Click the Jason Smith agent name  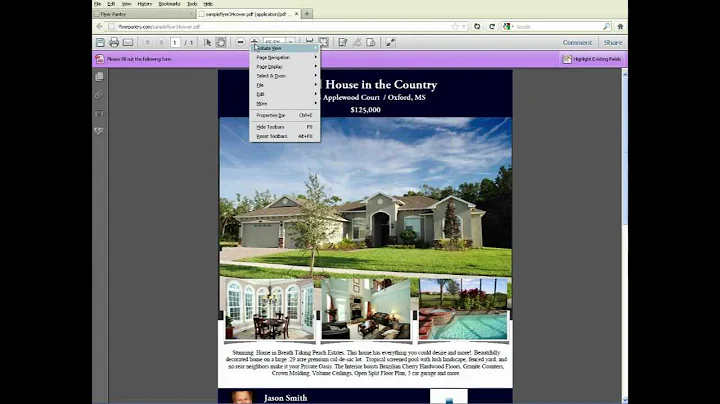[x=286, y=398]
